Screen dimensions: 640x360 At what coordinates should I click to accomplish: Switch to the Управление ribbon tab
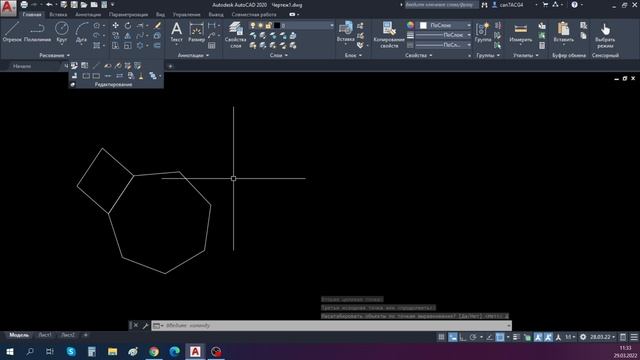point(186,14)
